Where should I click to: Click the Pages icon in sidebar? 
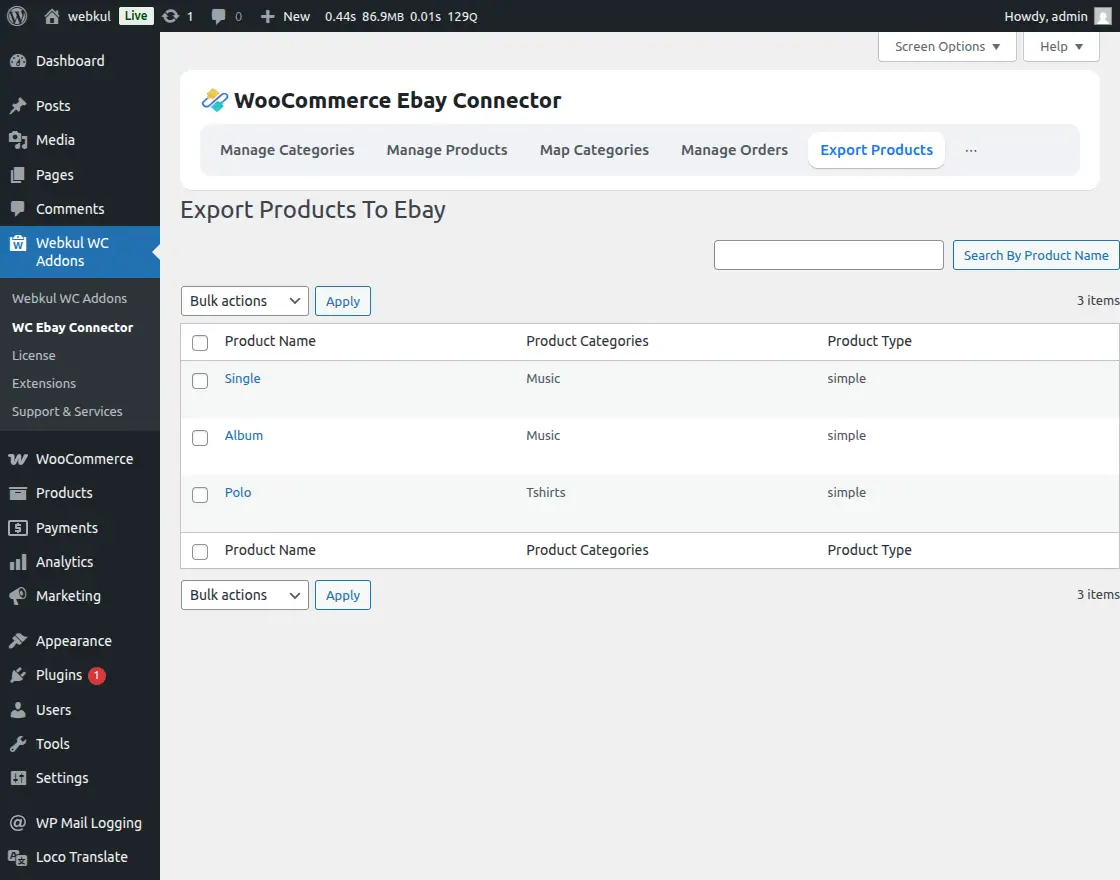click(x=18, y=175)
